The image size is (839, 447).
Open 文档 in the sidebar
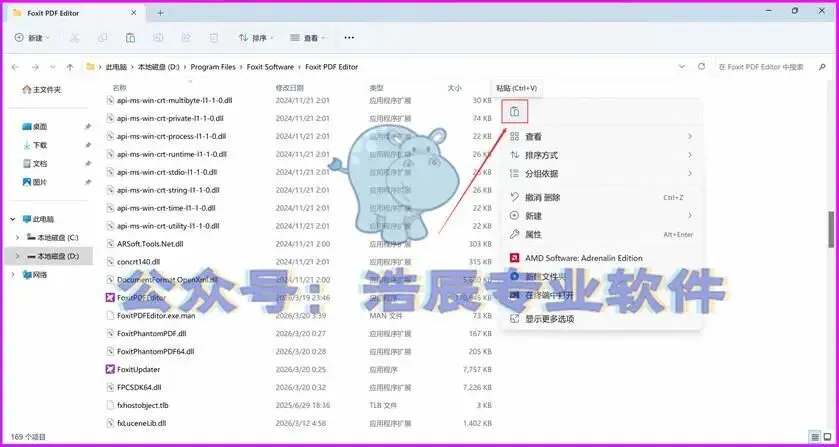(x=35, y=164)
